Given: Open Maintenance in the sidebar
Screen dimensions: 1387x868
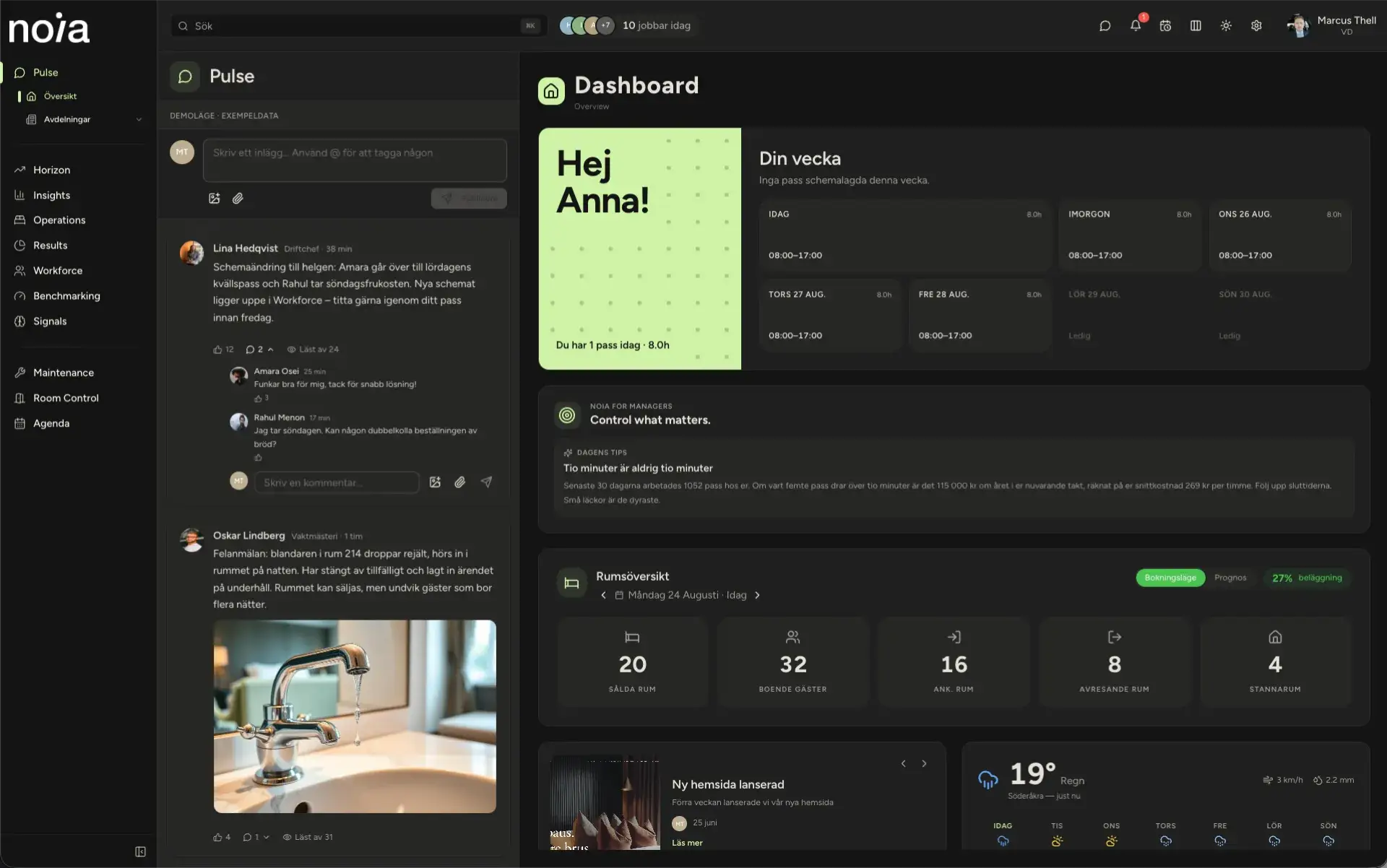Looking at the screenshot, I should (x=64, y=373).
